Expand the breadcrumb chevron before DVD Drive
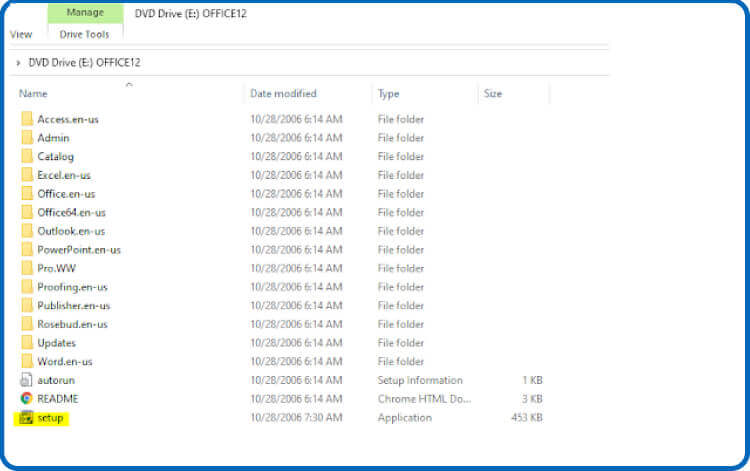 point(18,63)
